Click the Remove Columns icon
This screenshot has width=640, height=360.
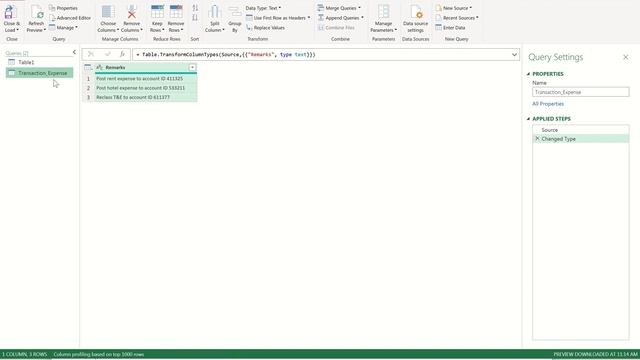(x=131, y=12)
